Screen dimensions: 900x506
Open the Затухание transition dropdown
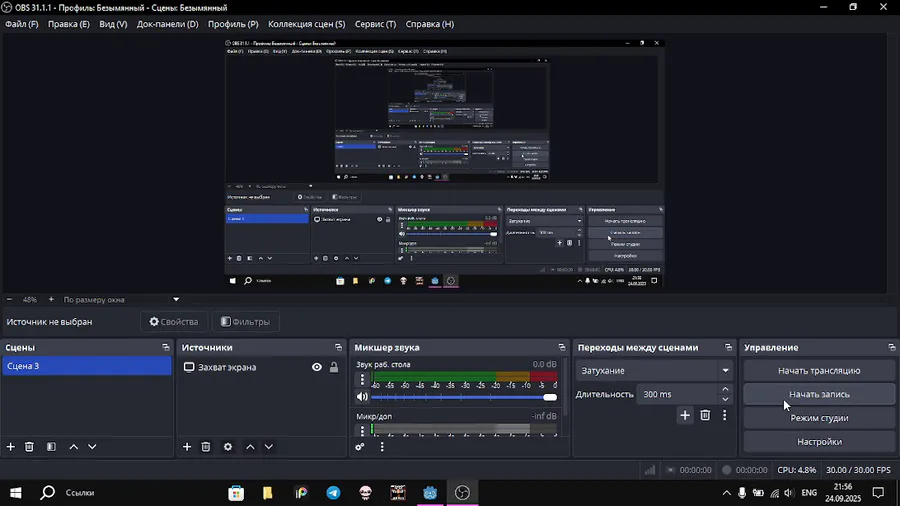(654, 371)
